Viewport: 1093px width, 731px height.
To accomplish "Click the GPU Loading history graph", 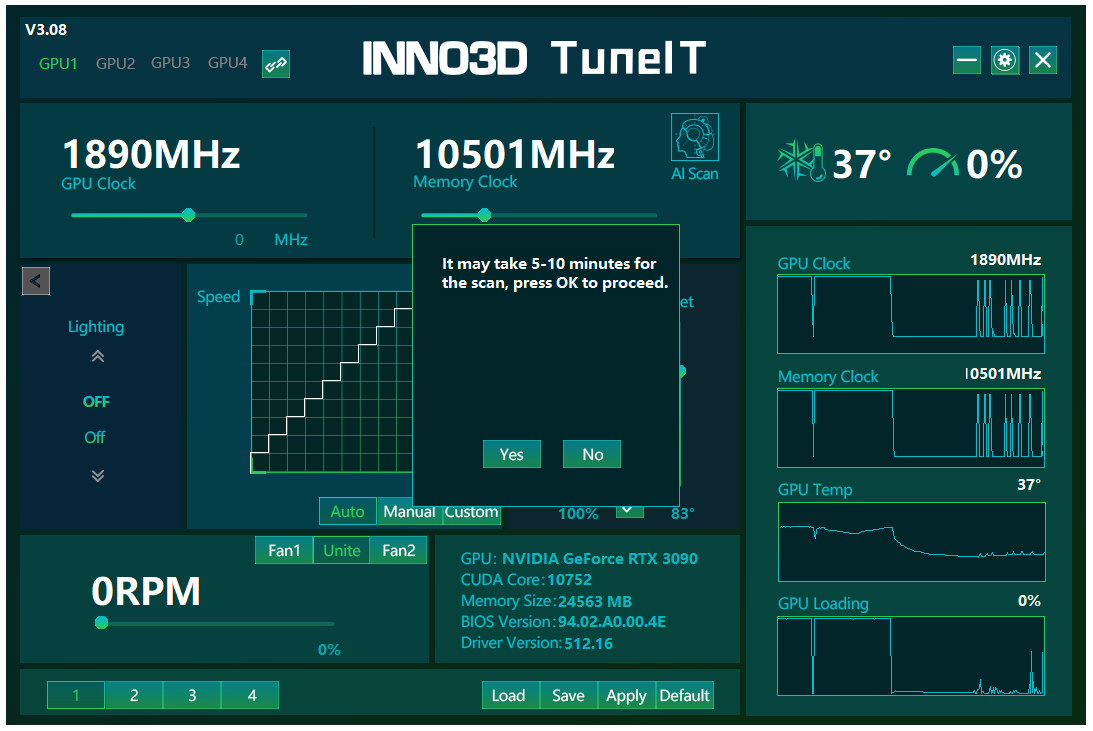I will coord(910,656).
